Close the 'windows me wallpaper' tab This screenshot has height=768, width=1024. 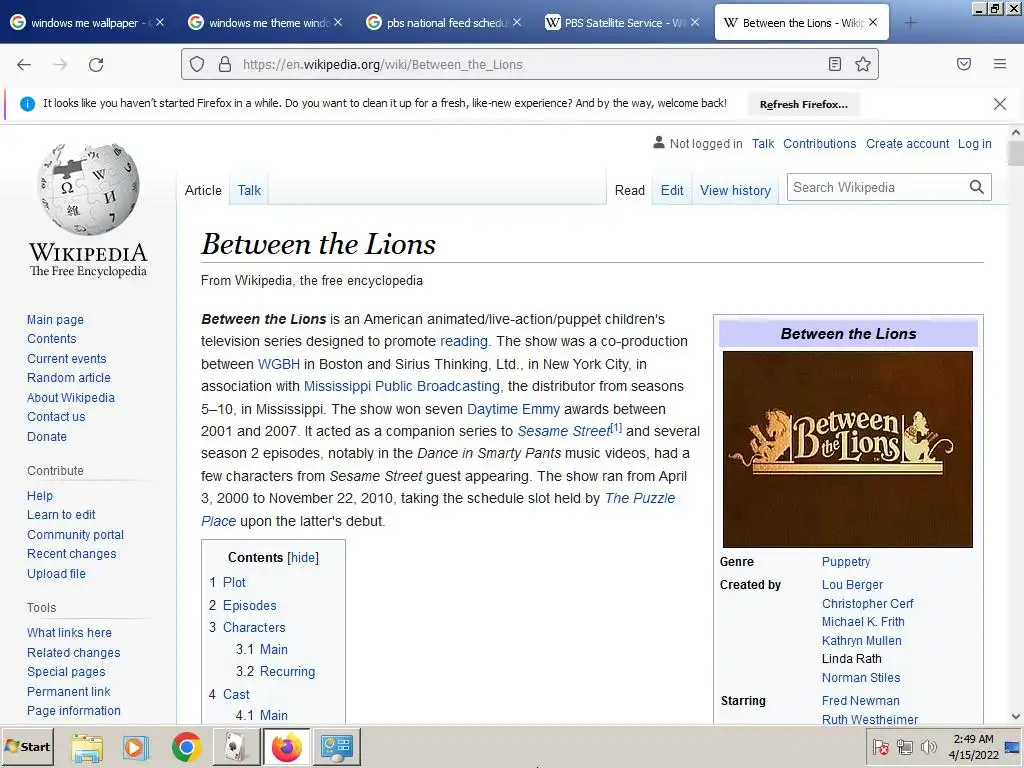(x=159, y=22)
